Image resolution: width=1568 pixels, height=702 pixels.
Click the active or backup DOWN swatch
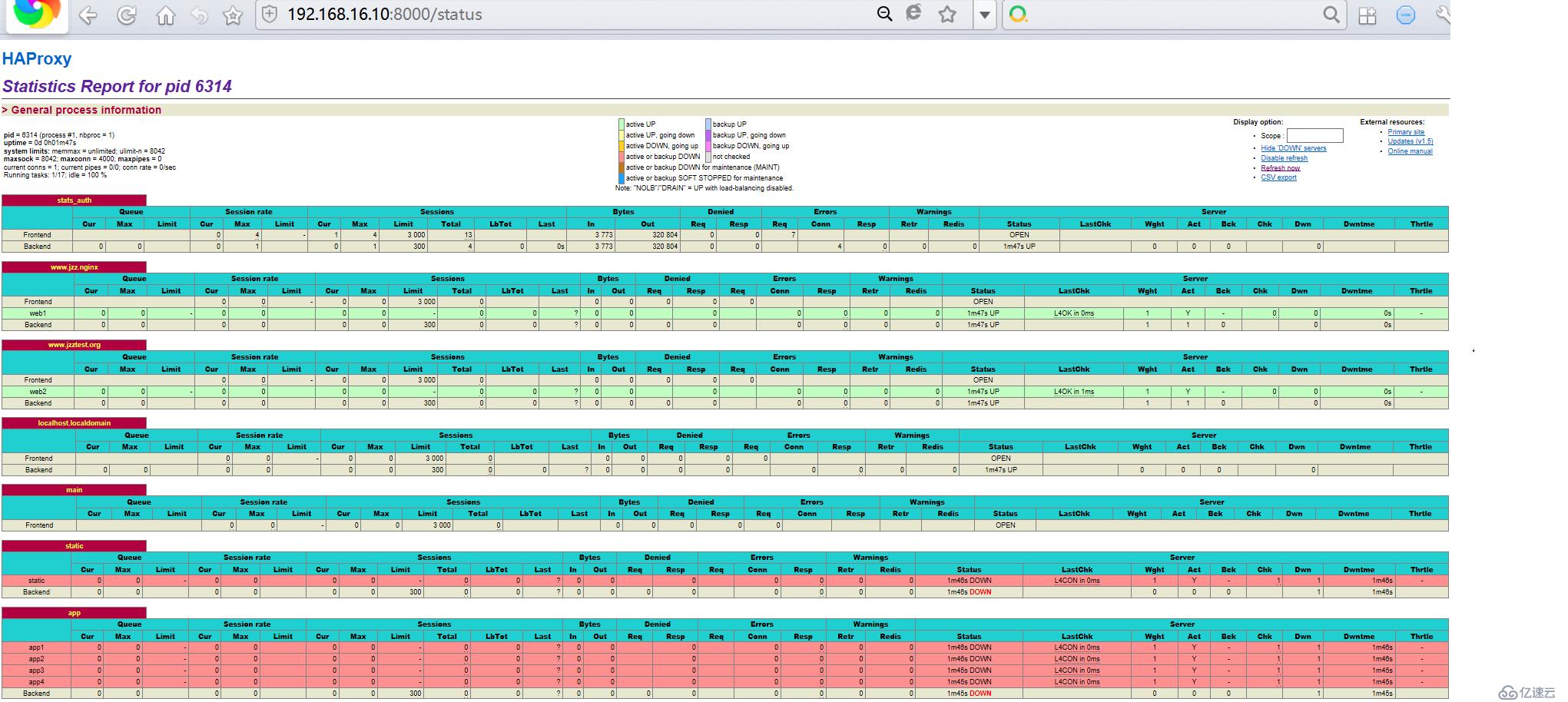pos(622,156)
